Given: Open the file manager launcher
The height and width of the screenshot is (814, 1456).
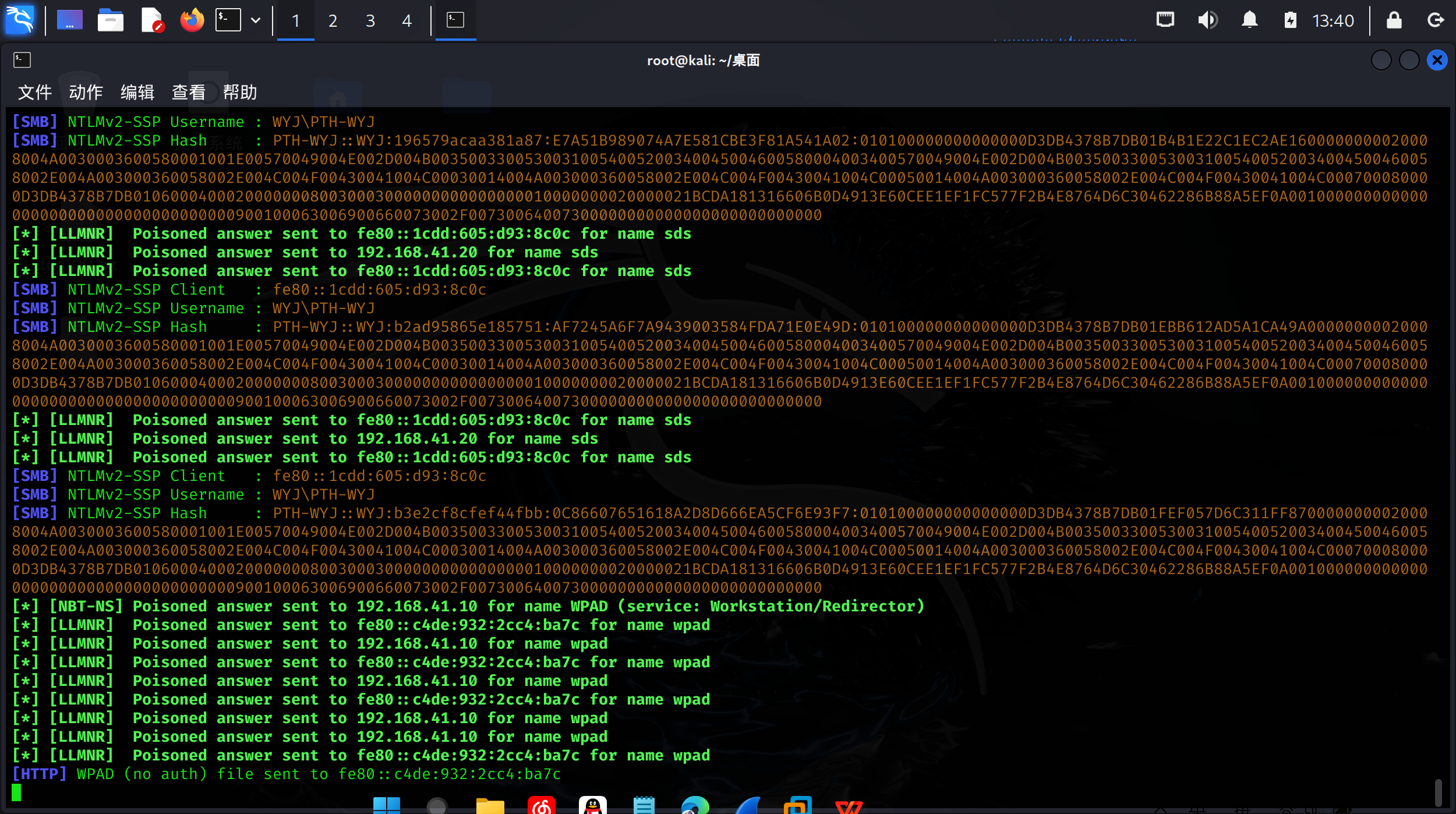Looking at the screenshot, I should (x=110, y=20).
